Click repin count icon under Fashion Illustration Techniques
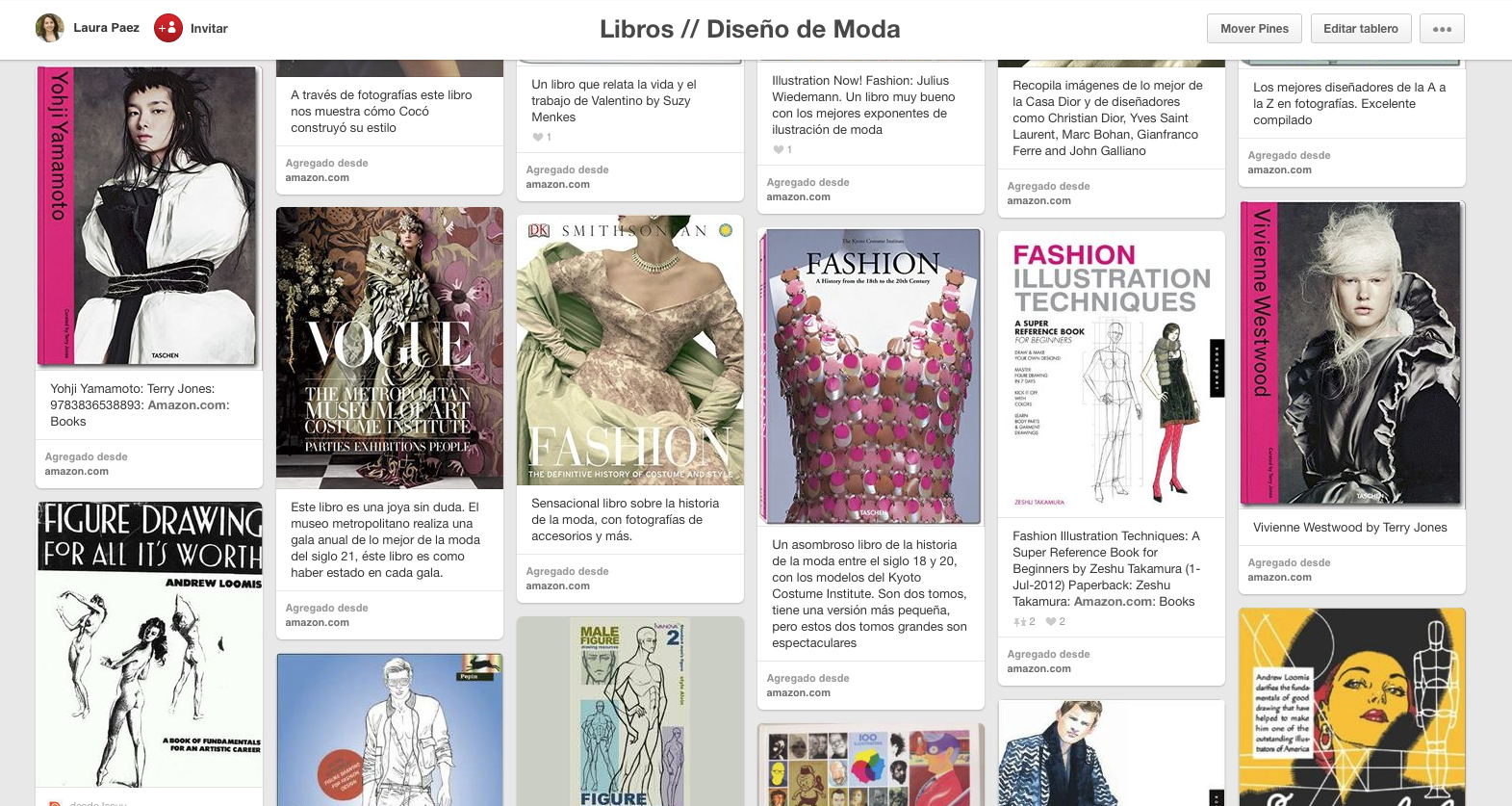1512x806 pixels. pos(1019,622)
